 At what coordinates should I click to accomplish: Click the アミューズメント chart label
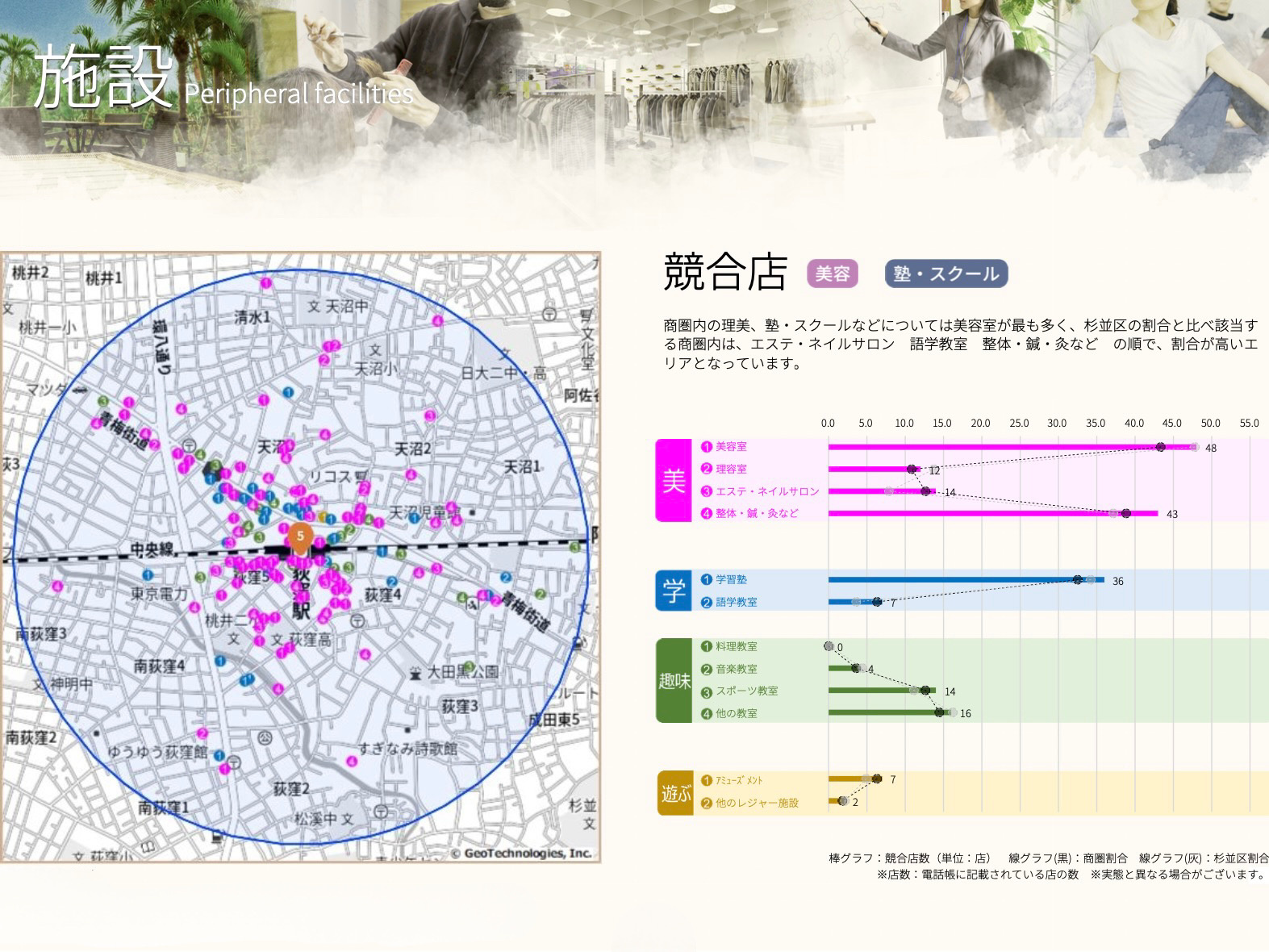(738, 780)
